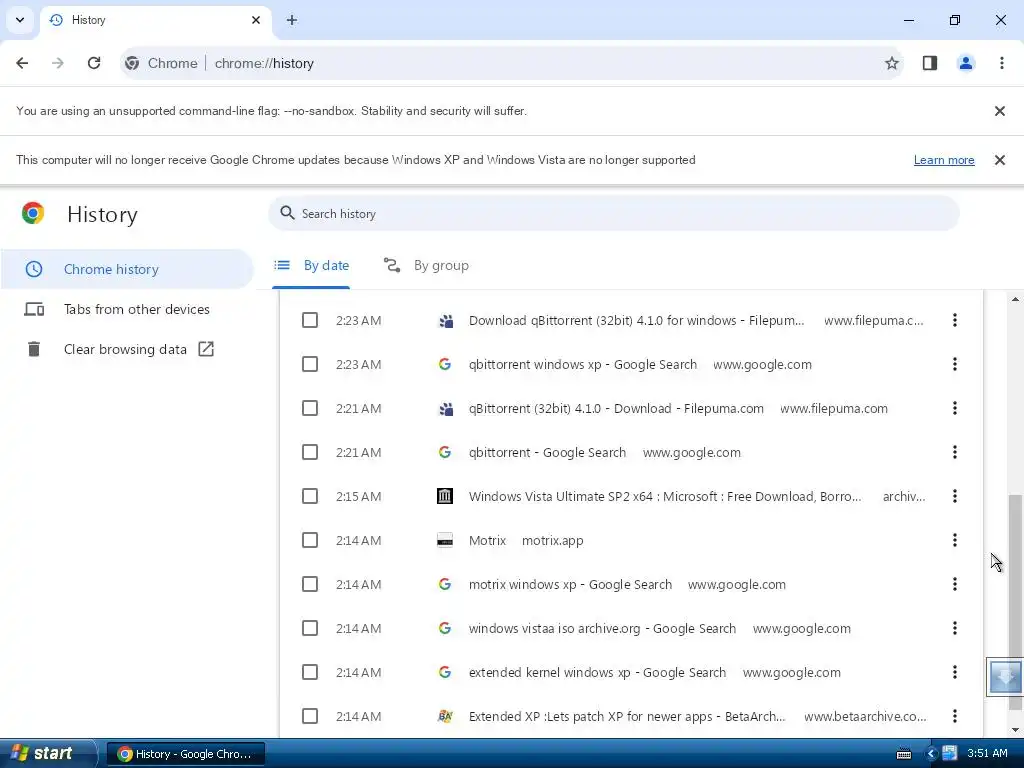Click the keyboard icon in the system tray

[x=904, y=754]
